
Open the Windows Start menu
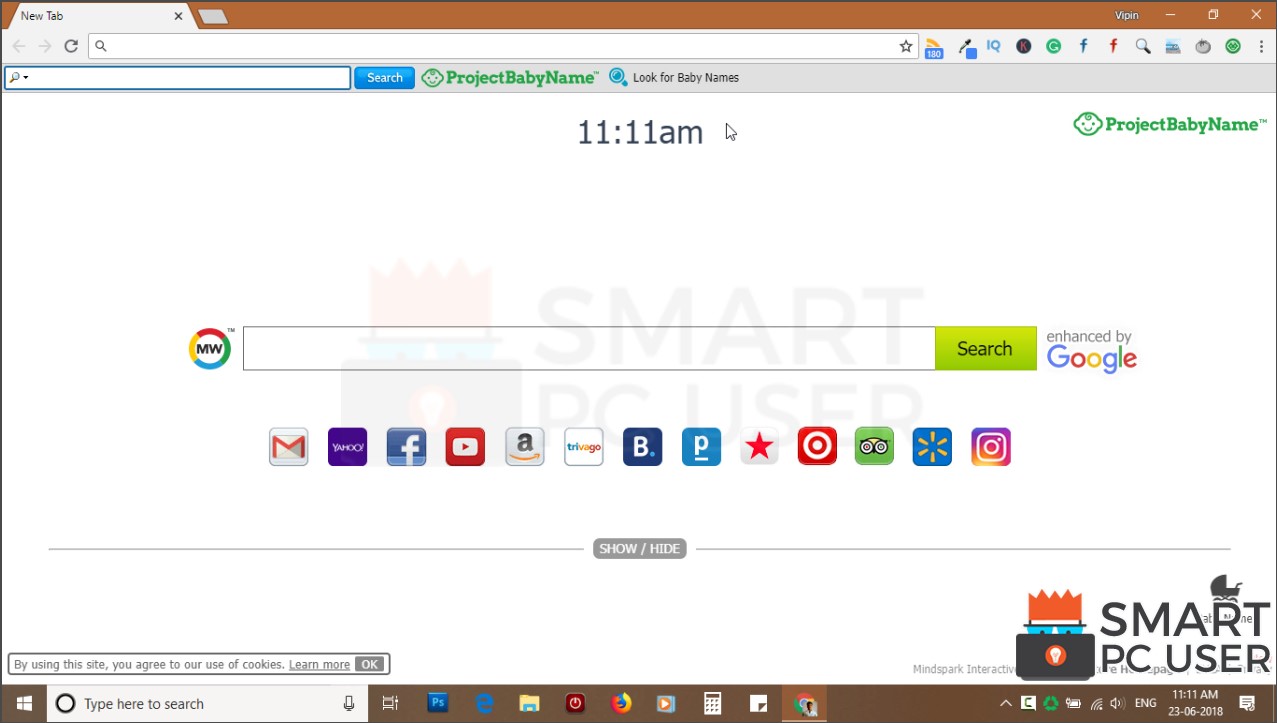pos(24,703)
